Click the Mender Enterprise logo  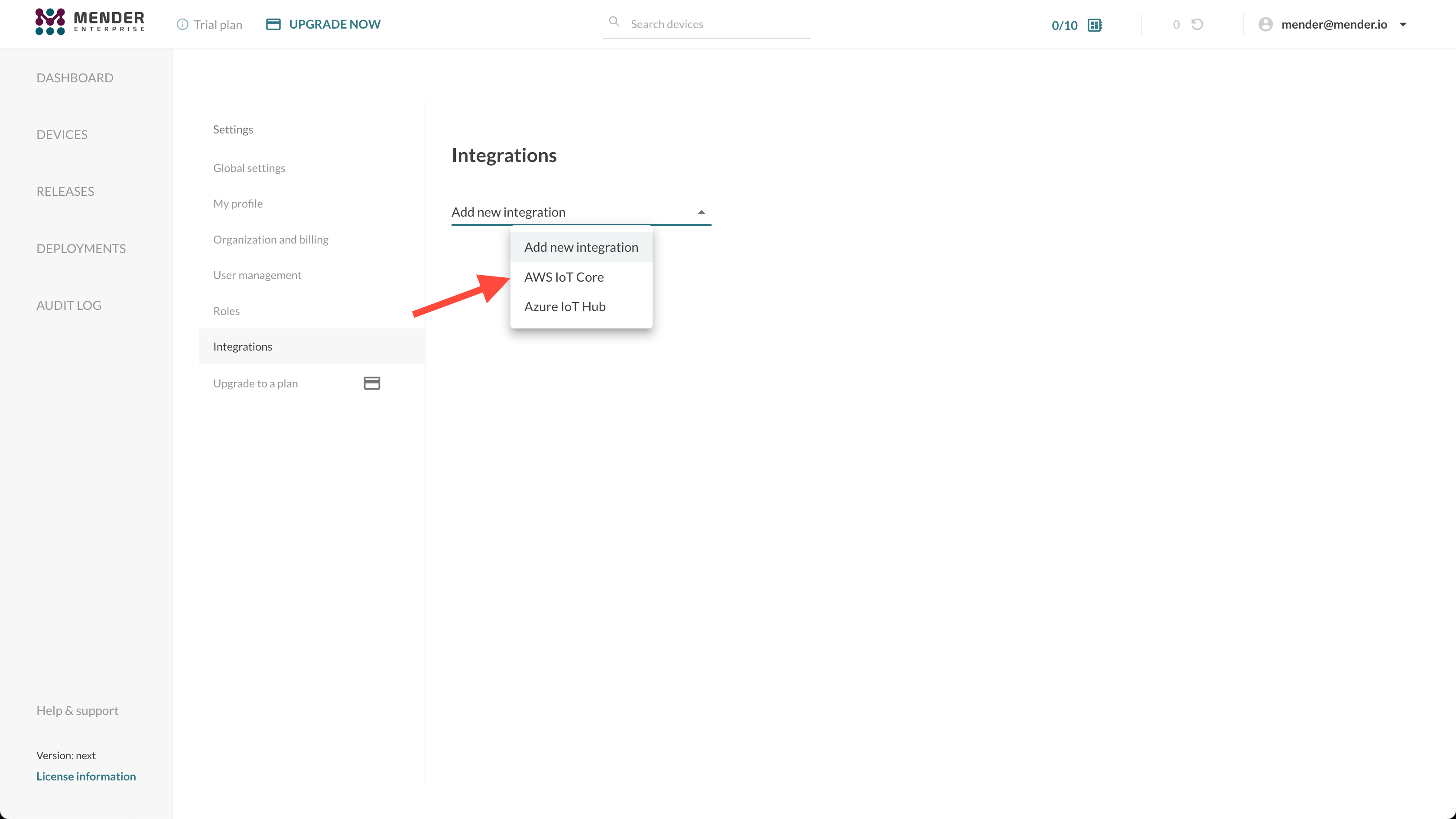90,23
